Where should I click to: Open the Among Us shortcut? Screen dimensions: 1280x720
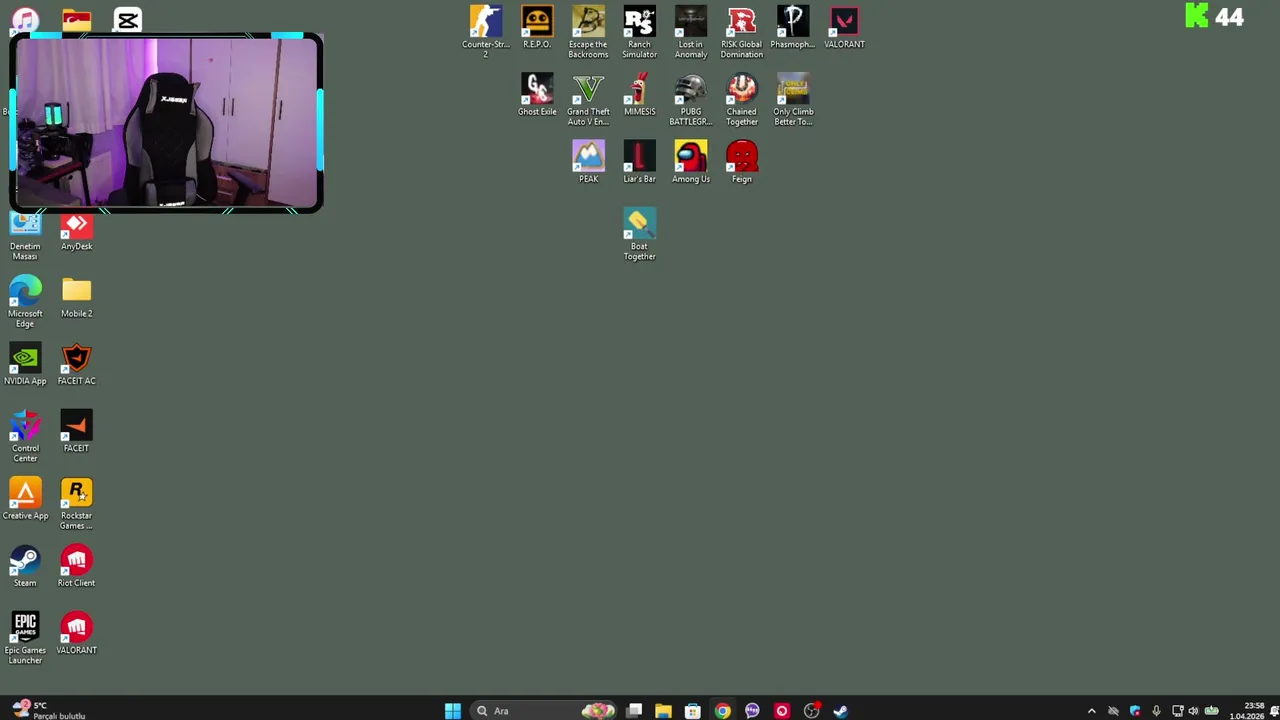[691, 161]
